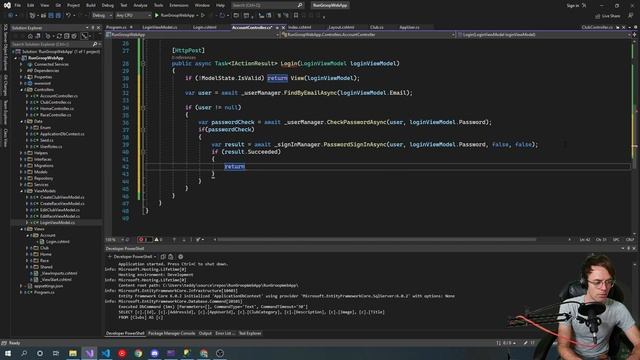Open the Any CPU platform dropdown
Screen dimensions: 640x360
tap(133, 16)
